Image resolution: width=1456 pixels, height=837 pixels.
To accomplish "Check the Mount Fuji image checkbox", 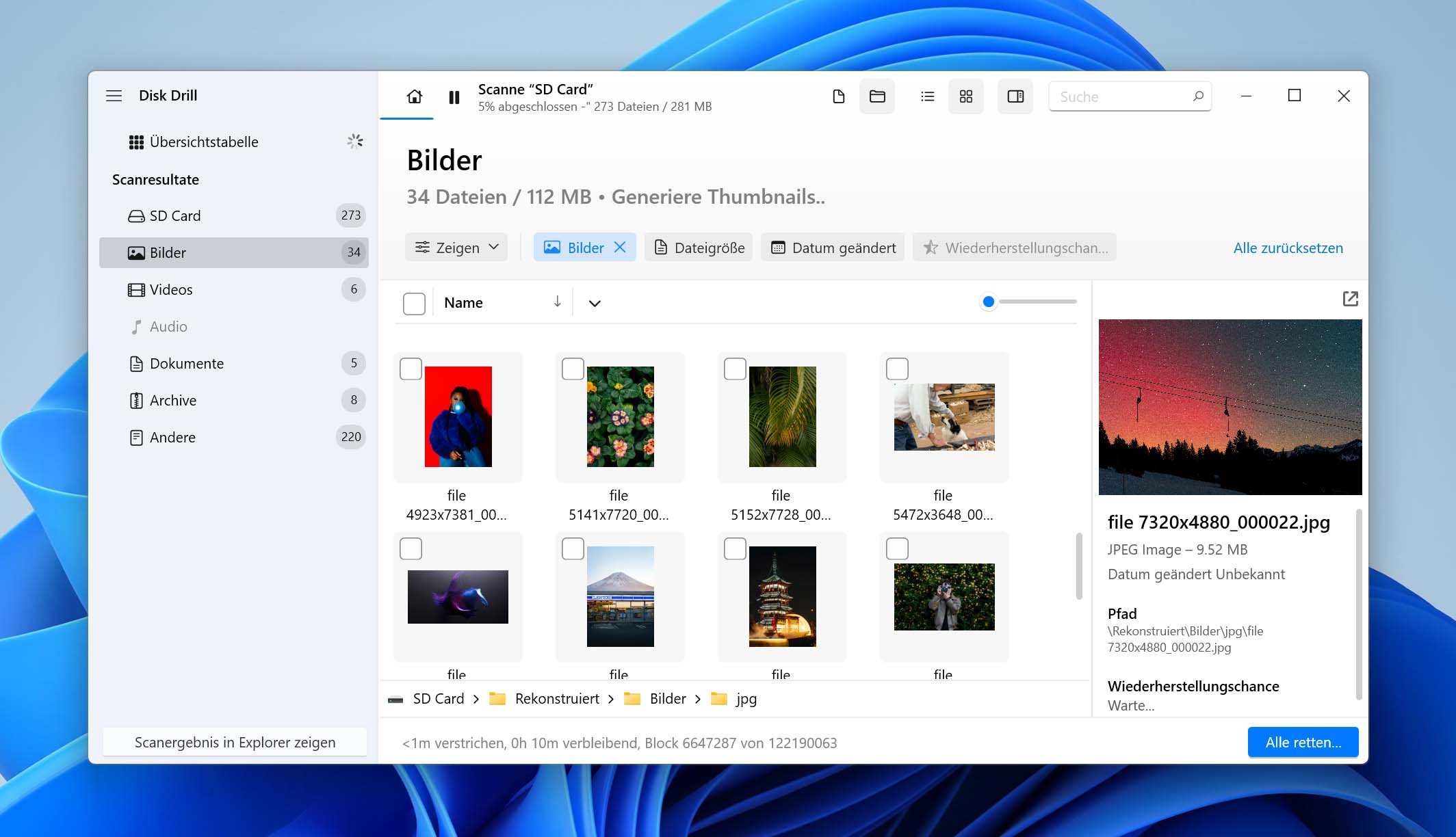I will click(573, 548).
